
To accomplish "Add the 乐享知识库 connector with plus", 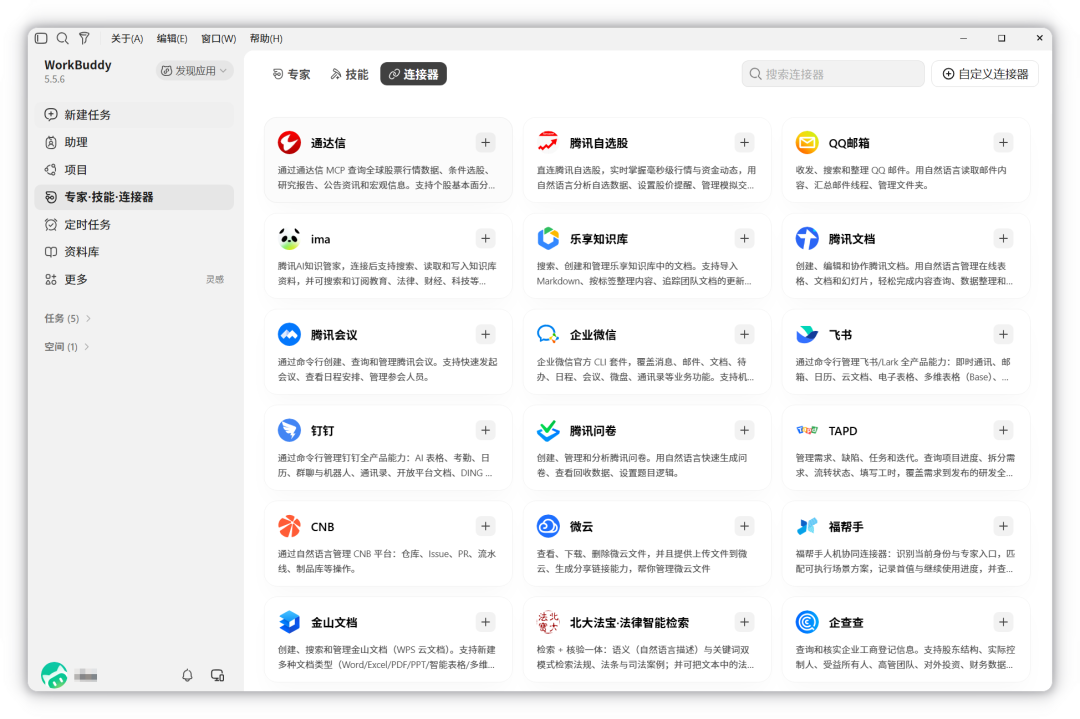I will [x=745, y=238].
